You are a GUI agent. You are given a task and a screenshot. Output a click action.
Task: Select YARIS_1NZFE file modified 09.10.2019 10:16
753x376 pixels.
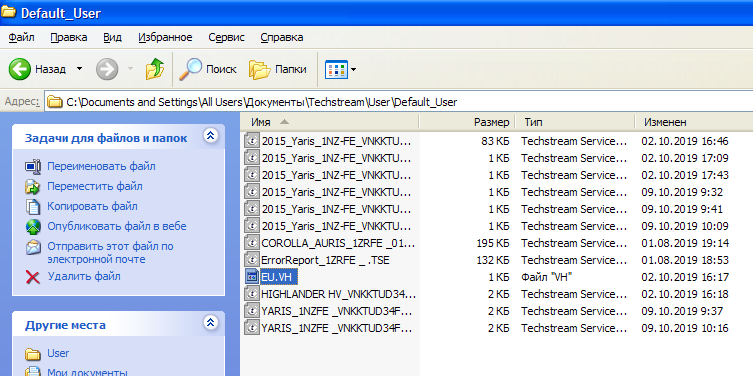(x=337, y=328)
